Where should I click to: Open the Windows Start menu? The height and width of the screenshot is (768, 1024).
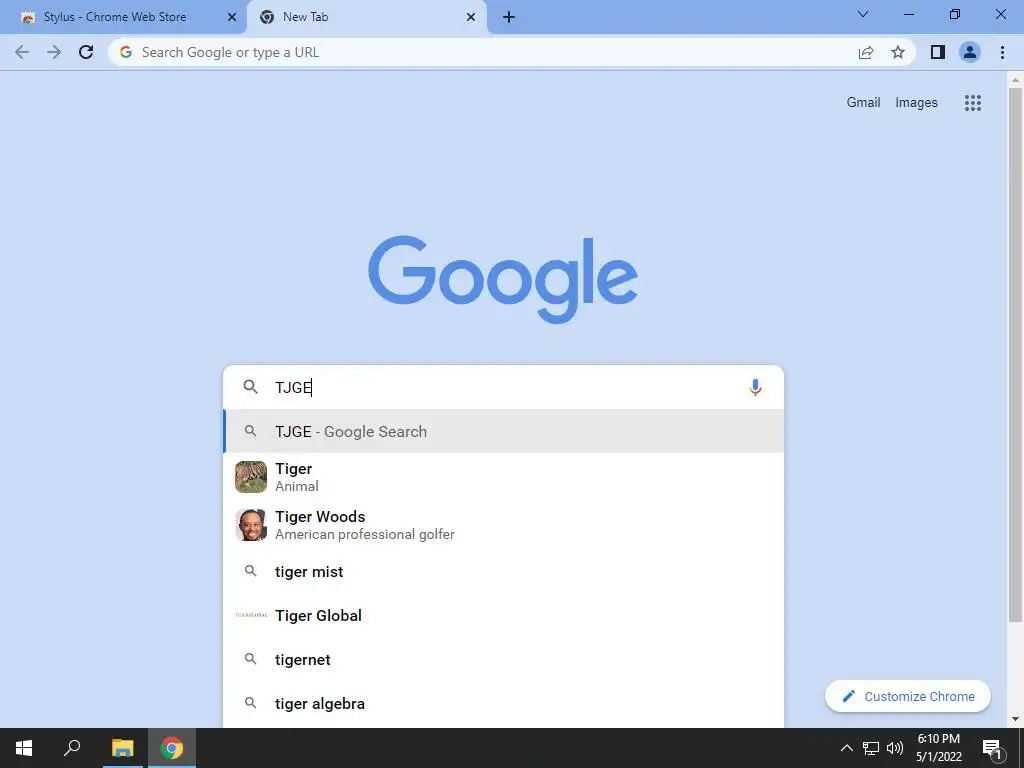coord(24,748)
